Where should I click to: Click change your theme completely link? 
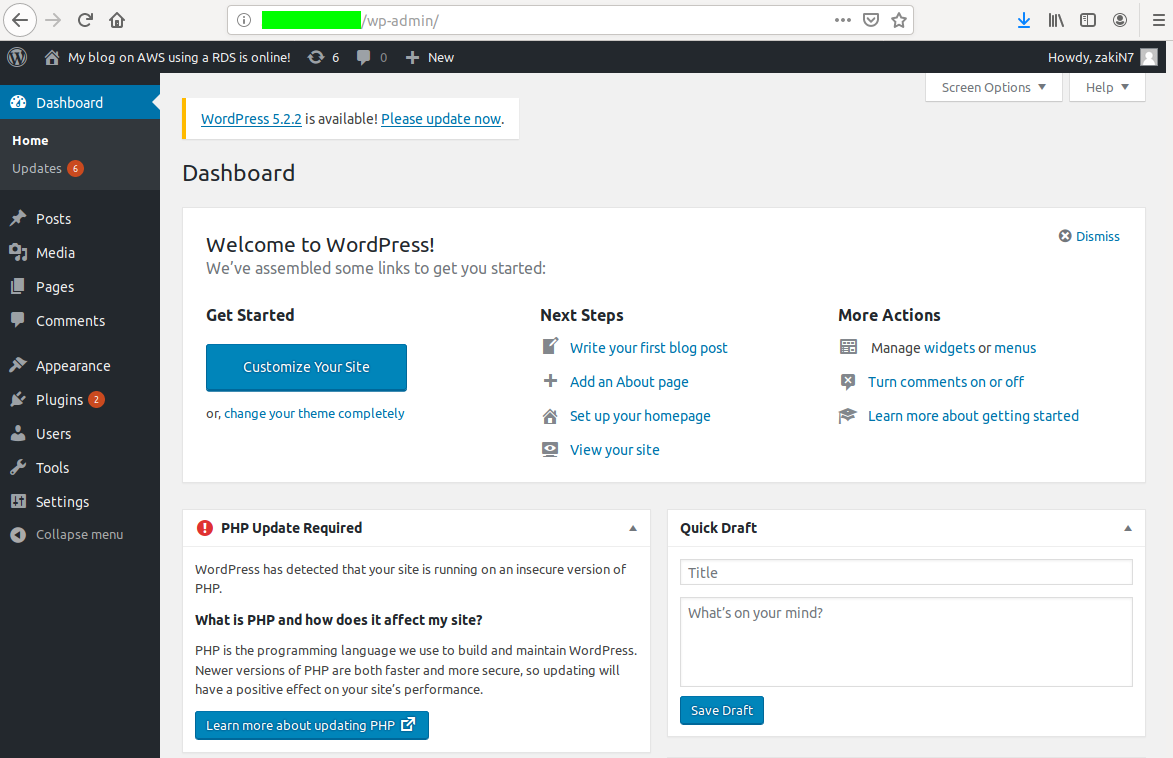click(x=314, y=414)
